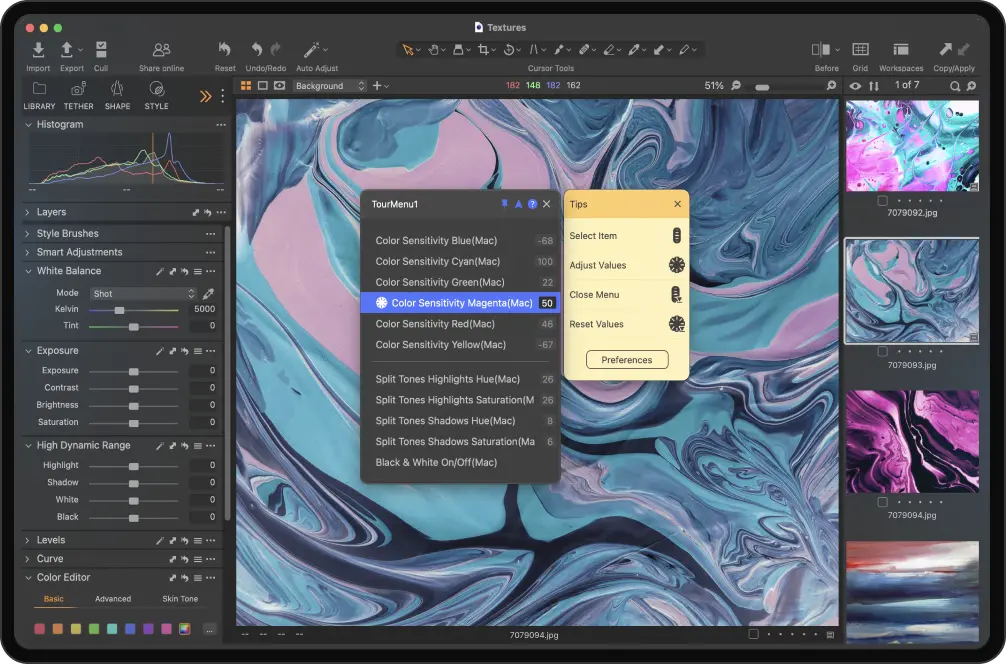Click the help question mark in TourMenu1
The image size is (1006, 664).
533,204
